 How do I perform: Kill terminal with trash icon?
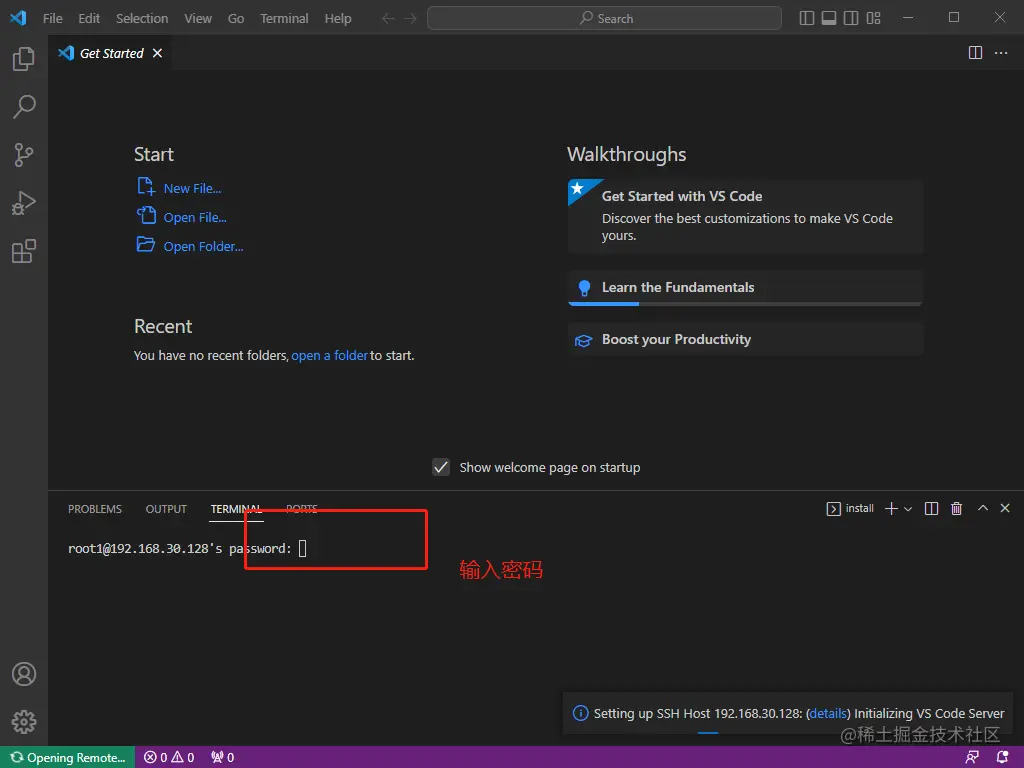click(956, 508)
